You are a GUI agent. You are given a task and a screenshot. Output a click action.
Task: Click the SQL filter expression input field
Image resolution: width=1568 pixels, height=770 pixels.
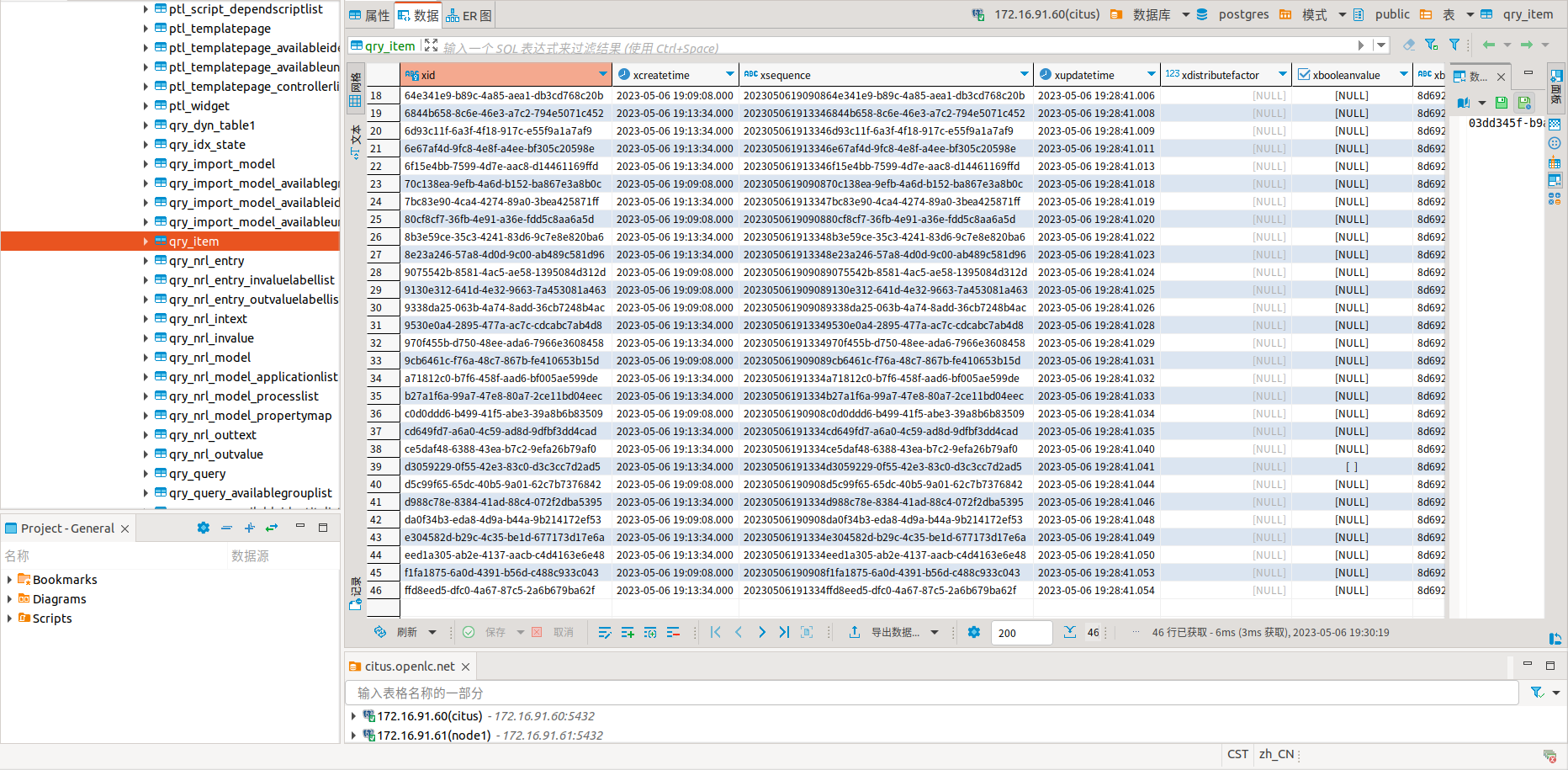(892, 47)
